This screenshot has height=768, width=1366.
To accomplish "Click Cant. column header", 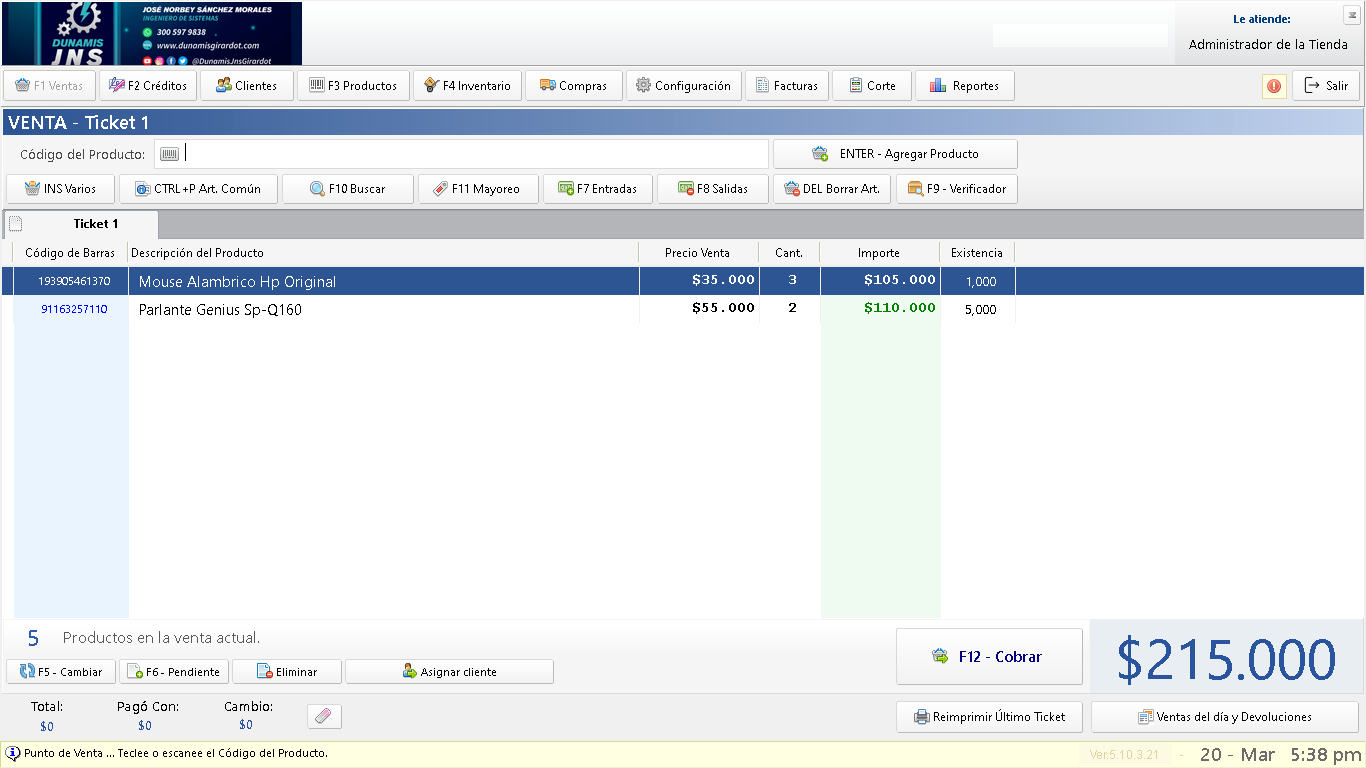I will coord(789,253).
